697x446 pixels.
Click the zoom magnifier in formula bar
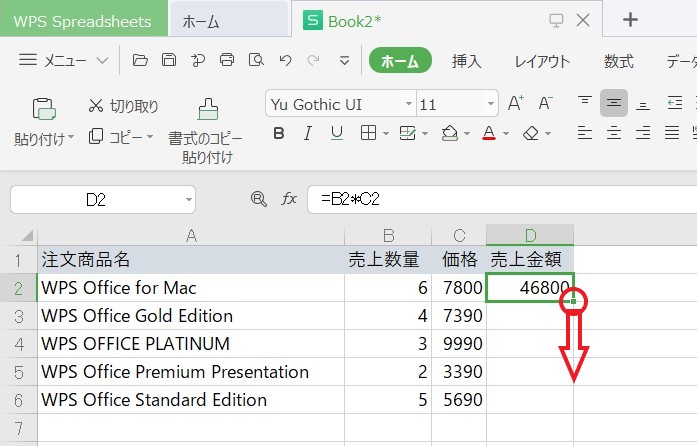pyautogui.click(x=259, y=199)
